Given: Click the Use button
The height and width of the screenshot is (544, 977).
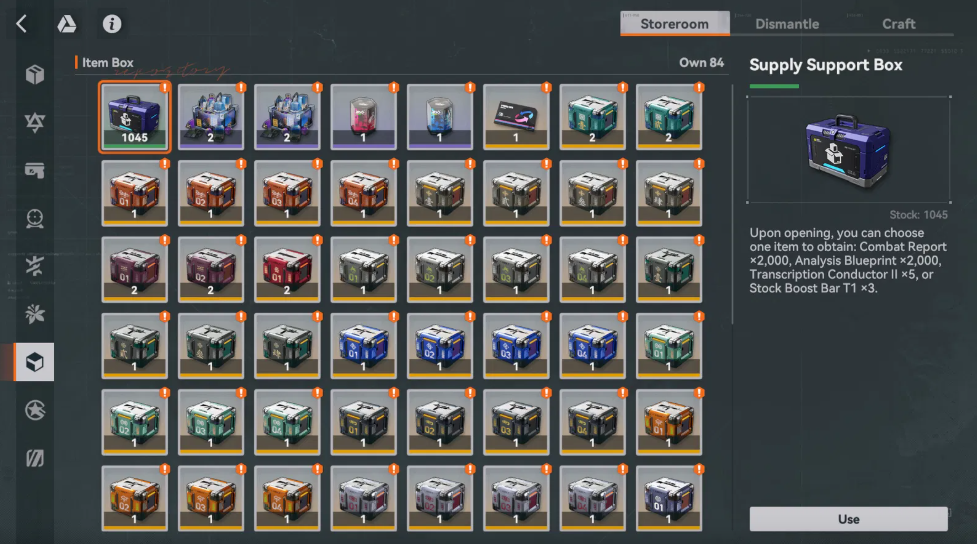Looking at the screenshot, I should click(x=849, y=519).
